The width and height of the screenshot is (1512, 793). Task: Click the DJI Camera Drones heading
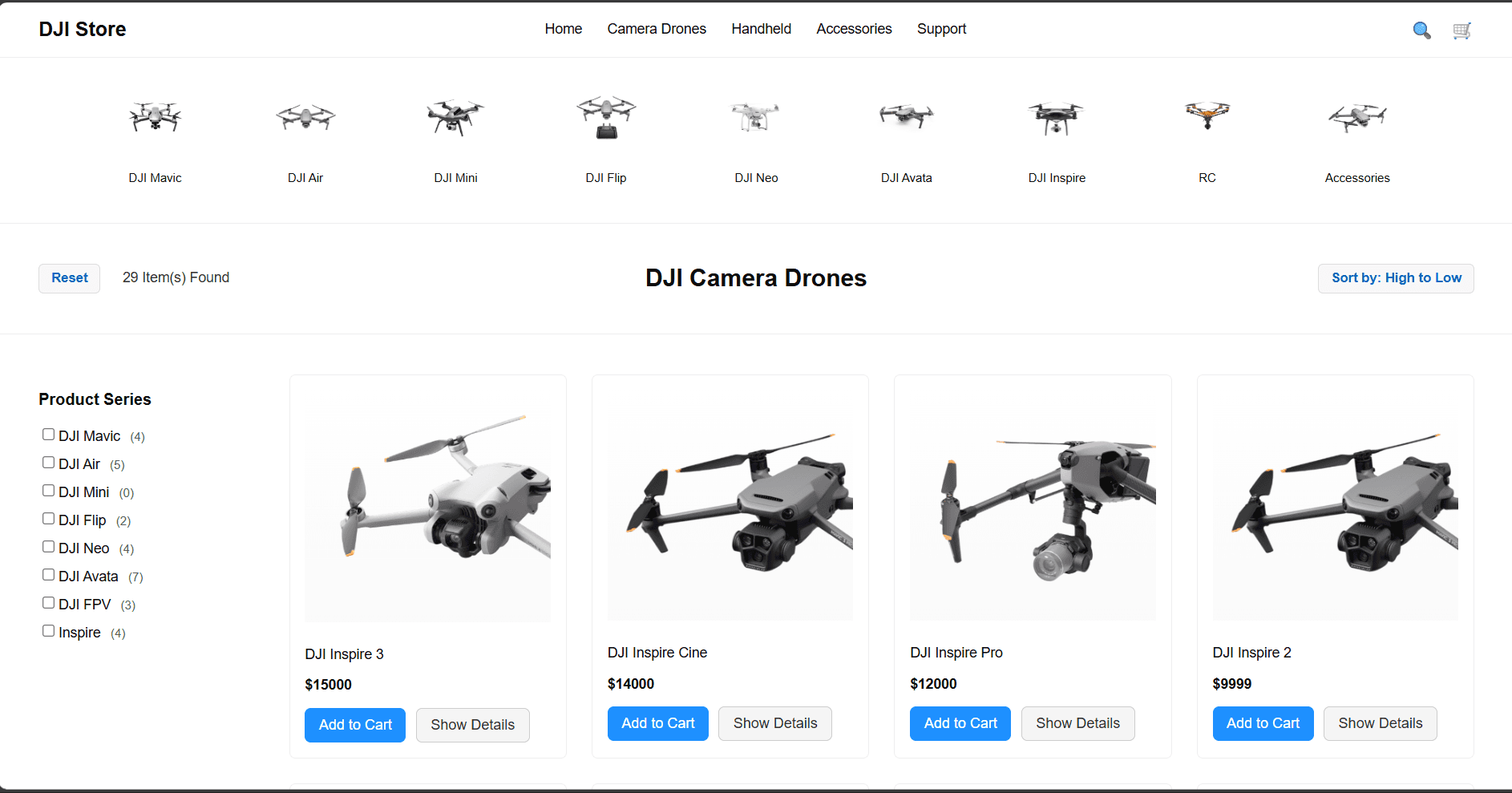point(756,277)
